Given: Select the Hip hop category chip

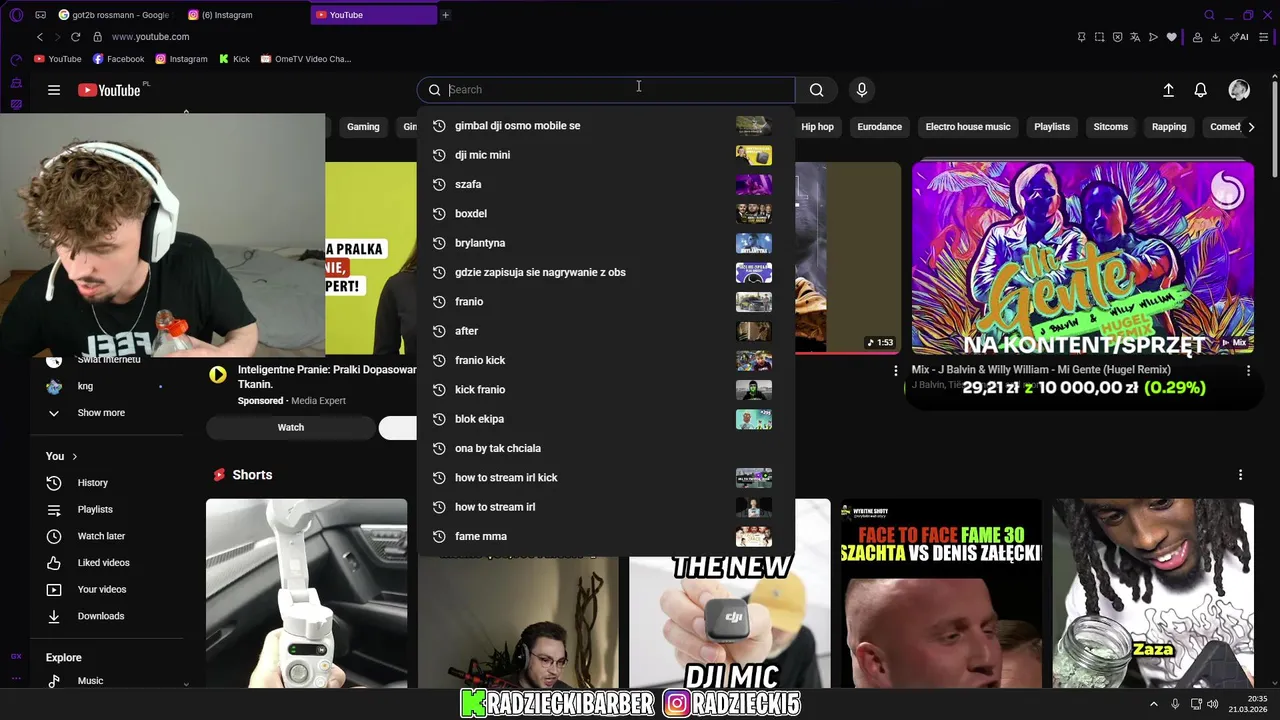Looking at the screenshot, I should click(x=817, y=127).
